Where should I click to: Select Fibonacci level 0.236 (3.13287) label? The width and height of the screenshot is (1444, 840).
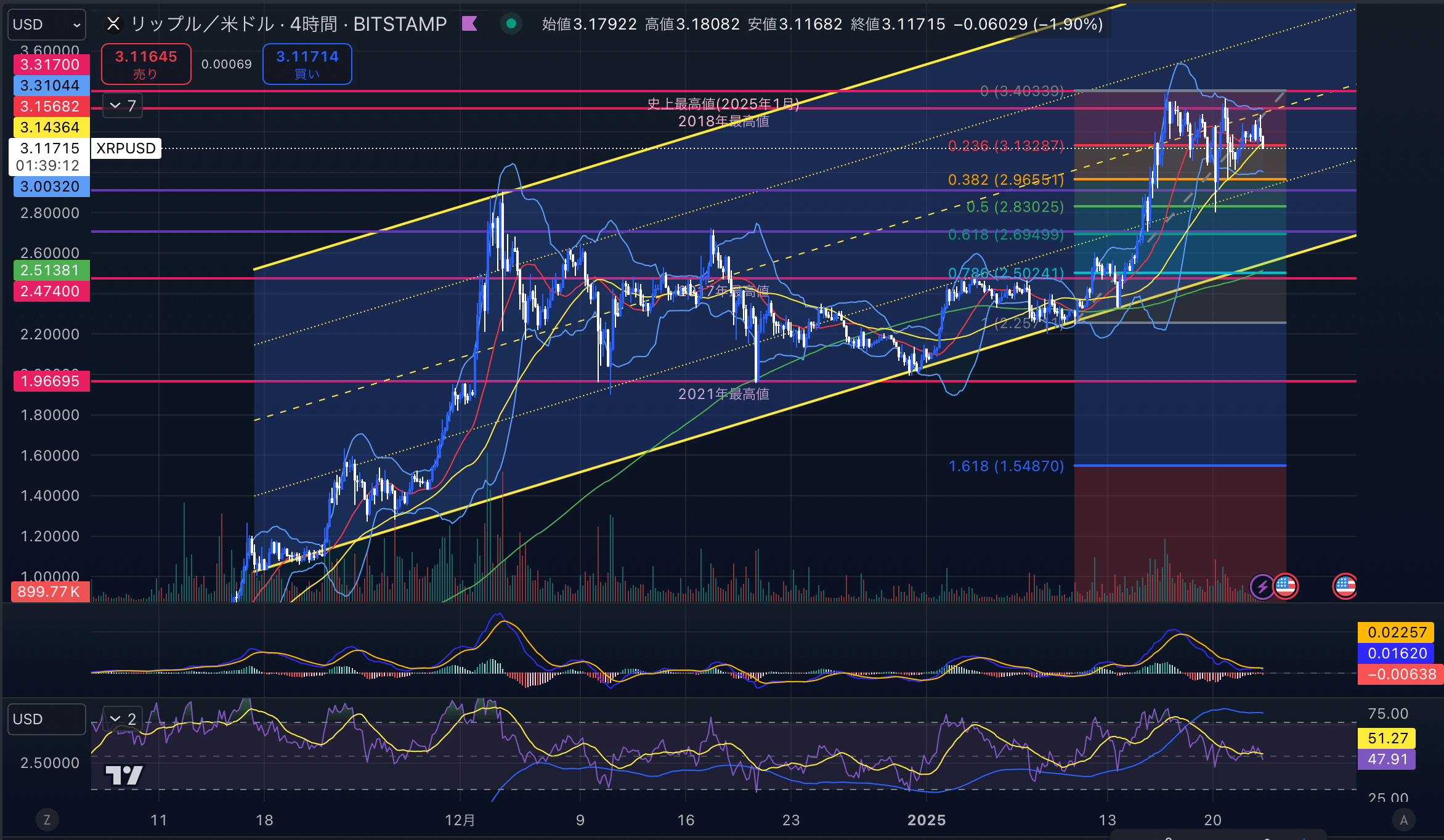click(x=1006, y=146)
